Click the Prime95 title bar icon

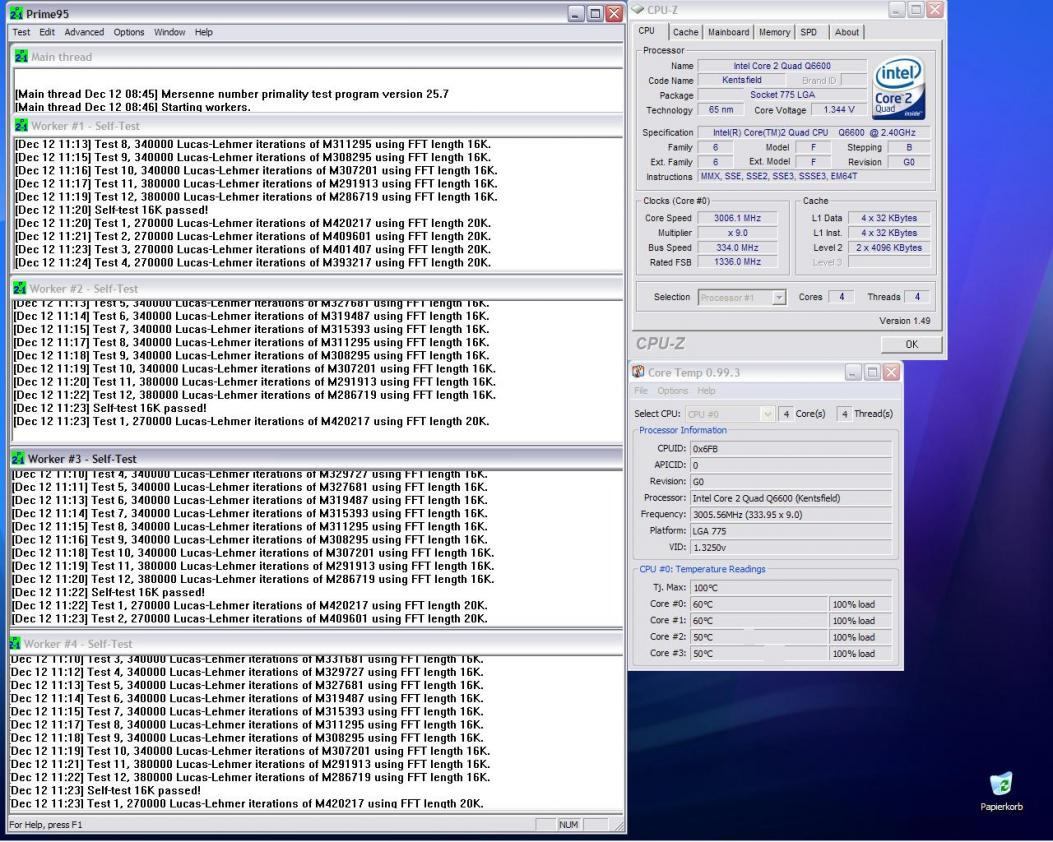(x=16, y=13)
